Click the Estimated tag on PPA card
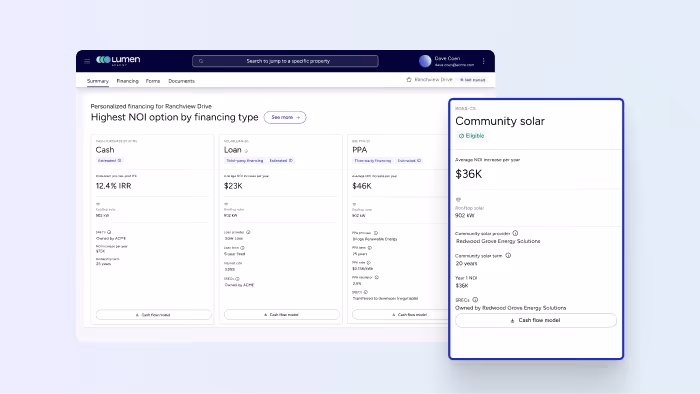The image size is (700, 394). click(x=409, y=161)
